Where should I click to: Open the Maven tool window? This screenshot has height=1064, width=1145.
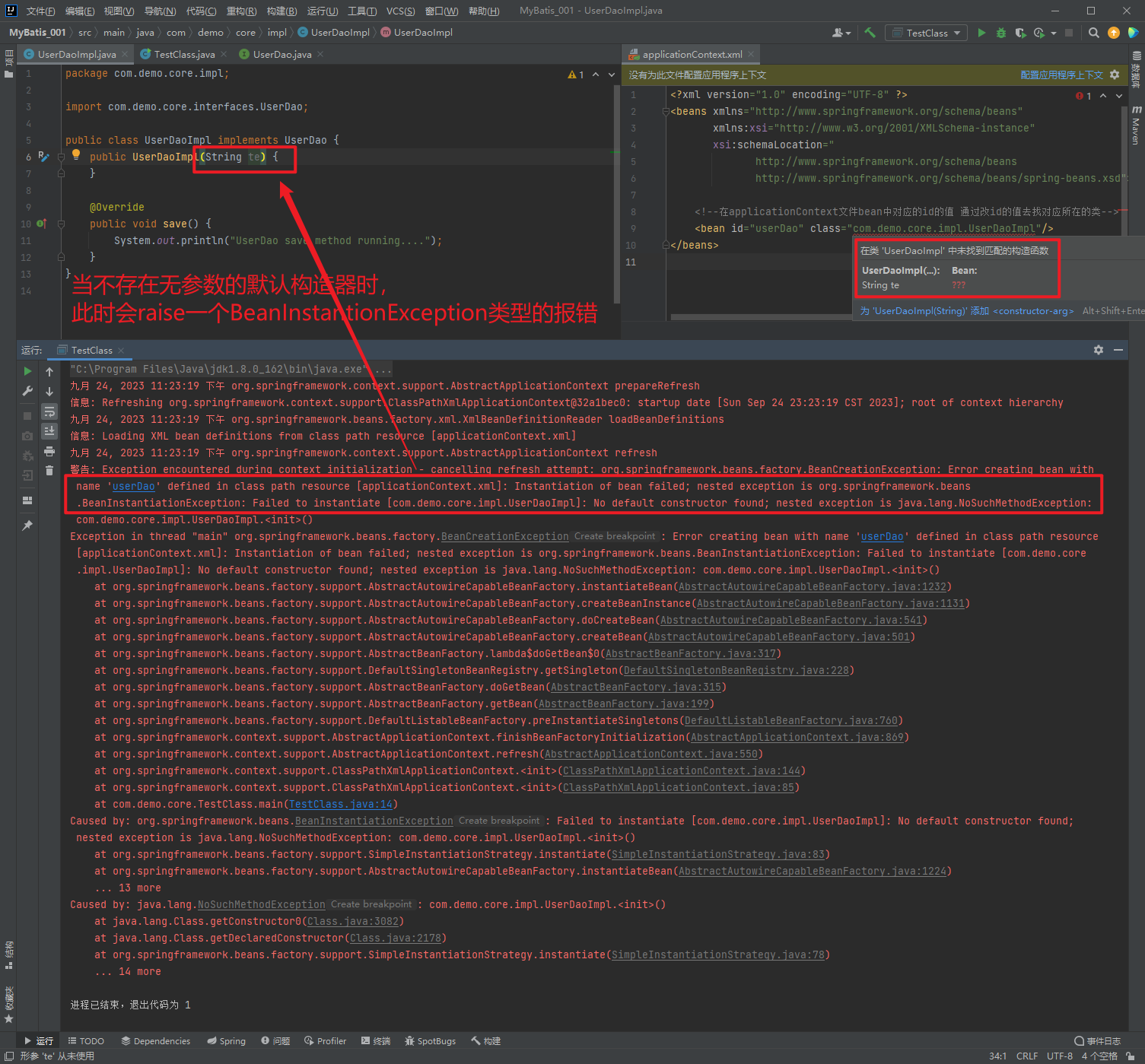[1137, 125]
